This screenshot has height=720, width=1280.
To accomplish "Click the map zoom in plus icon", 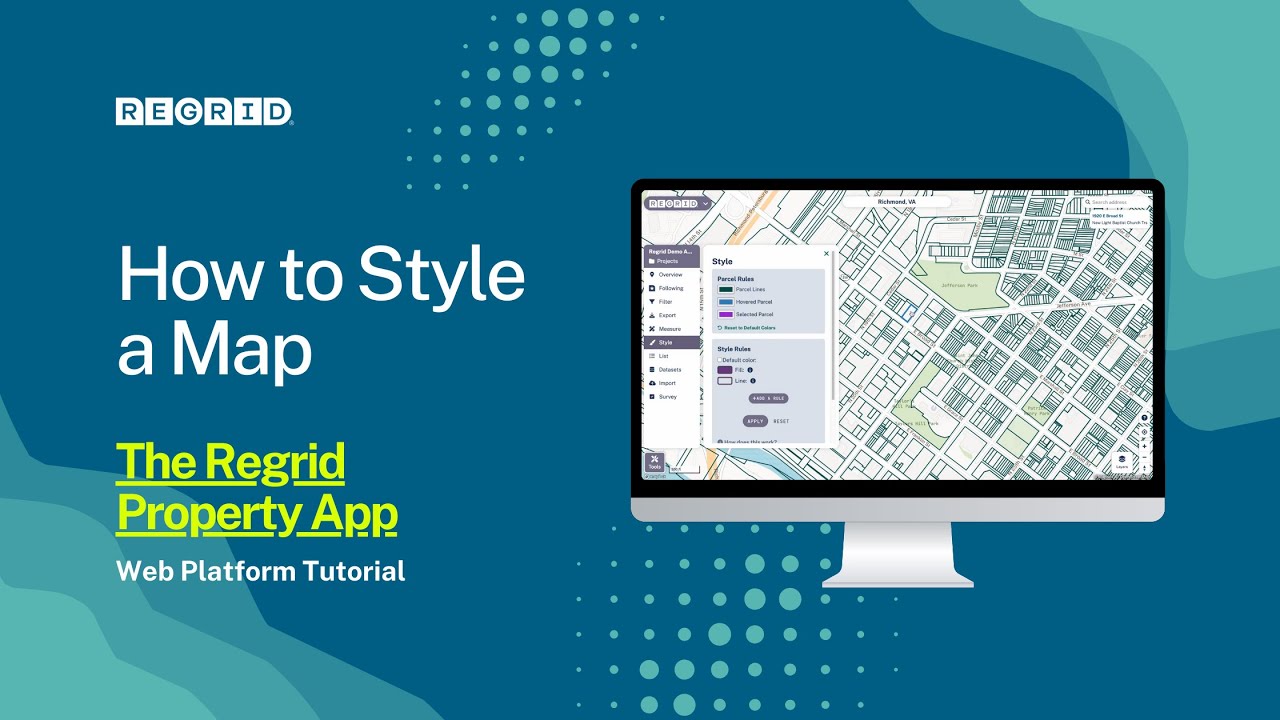I will tap(1144, 446).
